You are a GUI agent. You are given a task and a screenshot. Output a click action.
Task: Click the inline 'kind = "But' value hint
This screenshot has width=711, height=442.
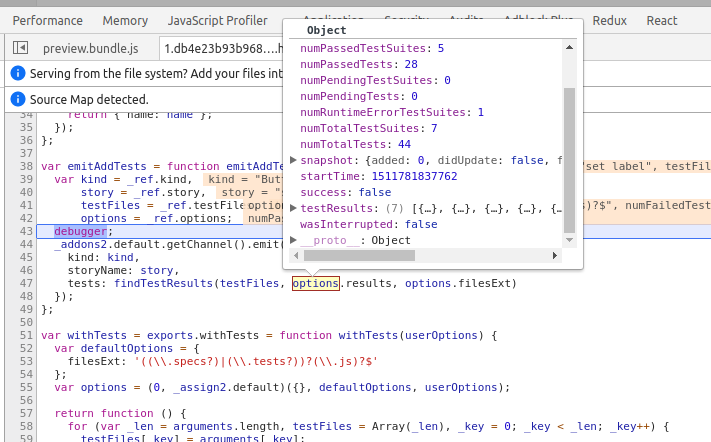pos(245,179)
